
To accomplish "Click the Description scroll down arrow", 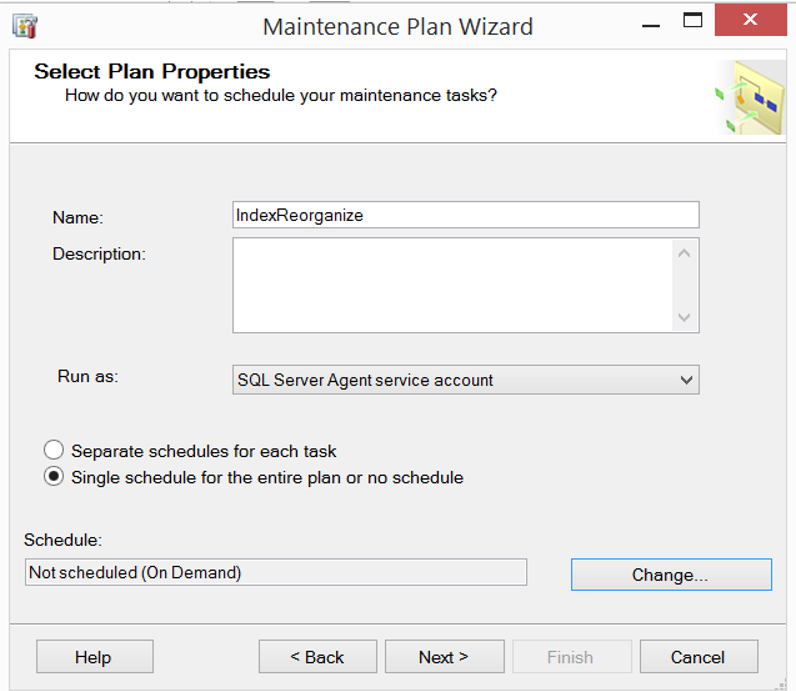I will [x=684, y=318].
